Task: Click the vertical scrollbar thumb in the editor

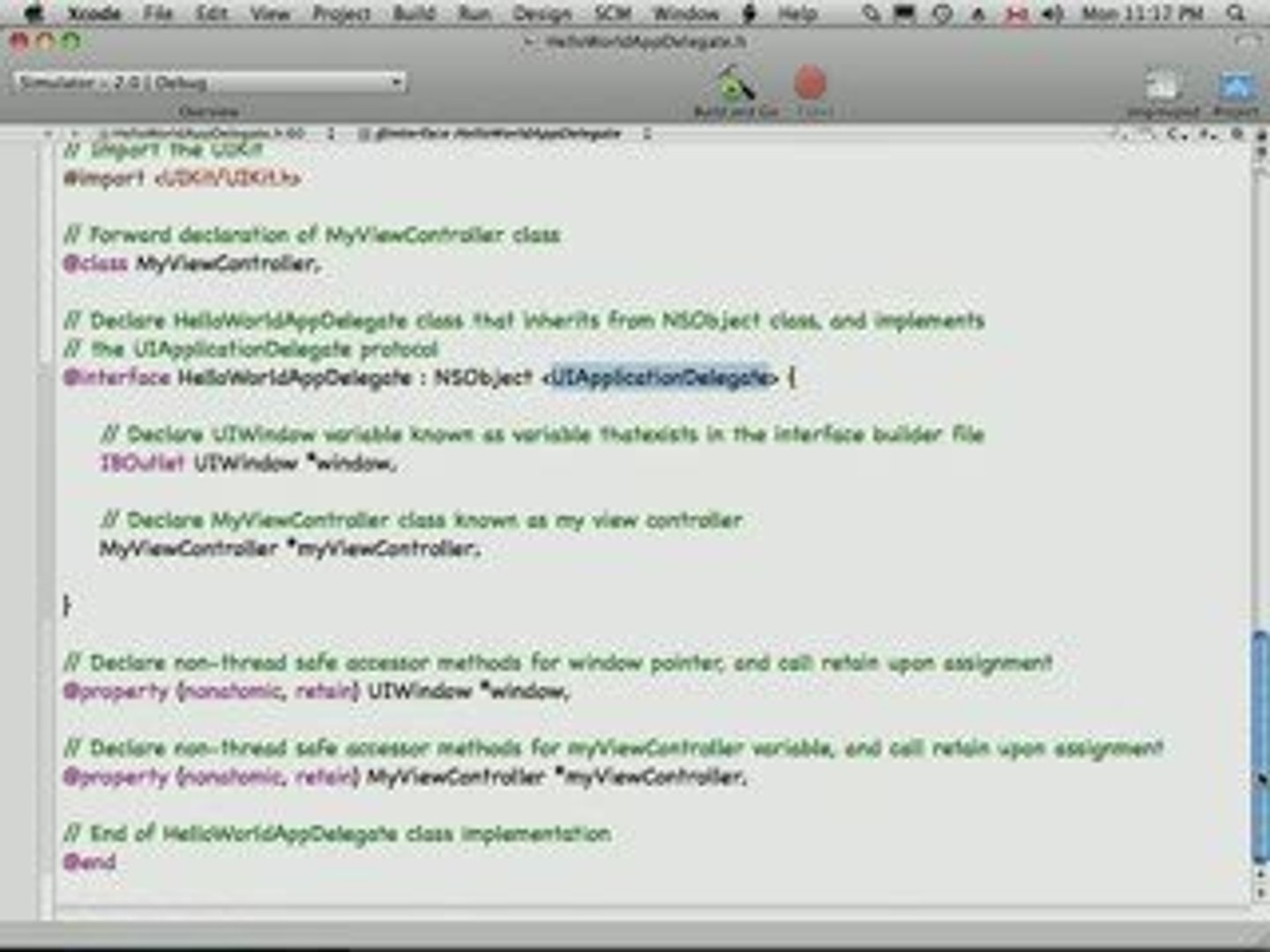Action: [x=1260, y=747]
